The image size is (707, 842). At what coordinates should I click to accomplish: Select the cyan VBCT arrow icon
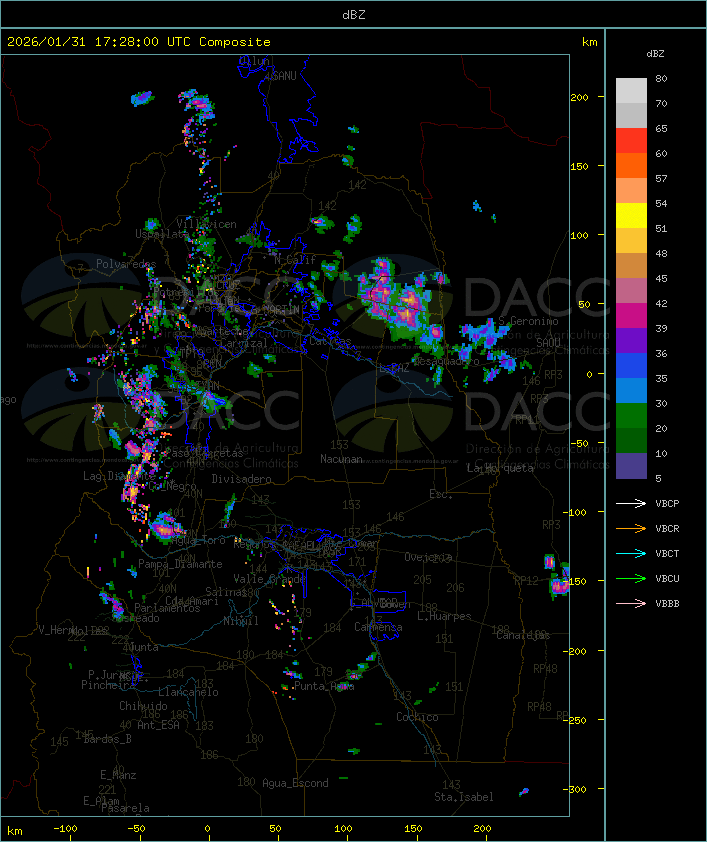pos(632,553)
